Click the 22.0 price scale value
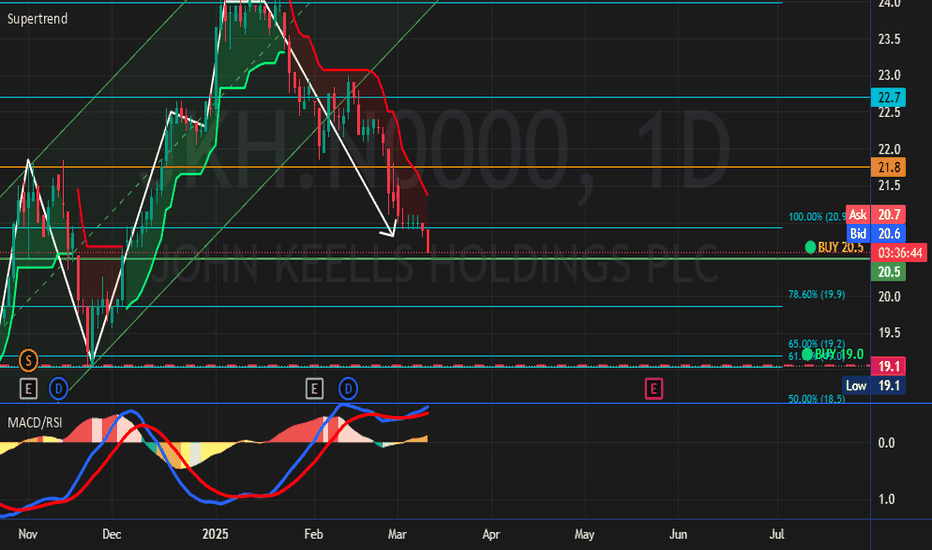This screenshot has height=550, width=932. click(889, 149)
